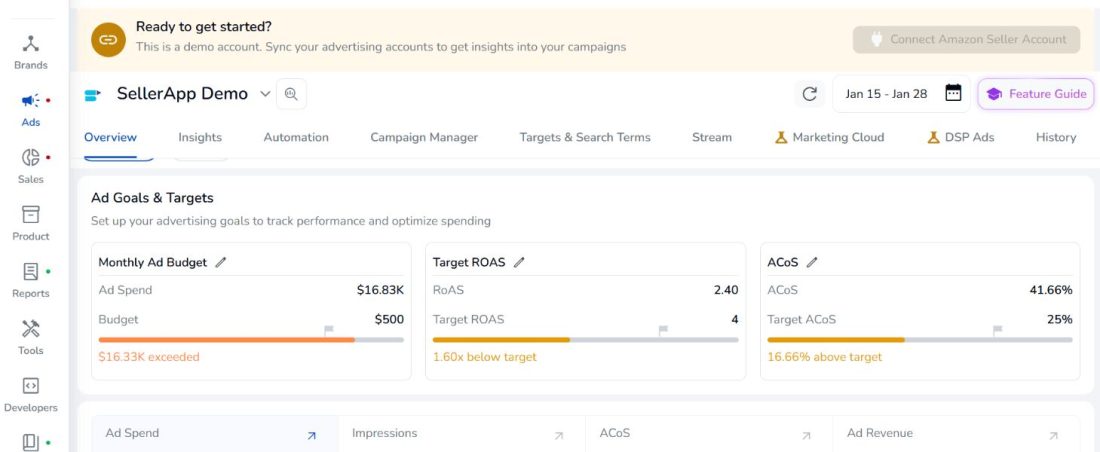The image size is (1100, 452).
Task: Click the Marketing Cloud flask icon
Action: pyautogui.click(x=781, y=138)
